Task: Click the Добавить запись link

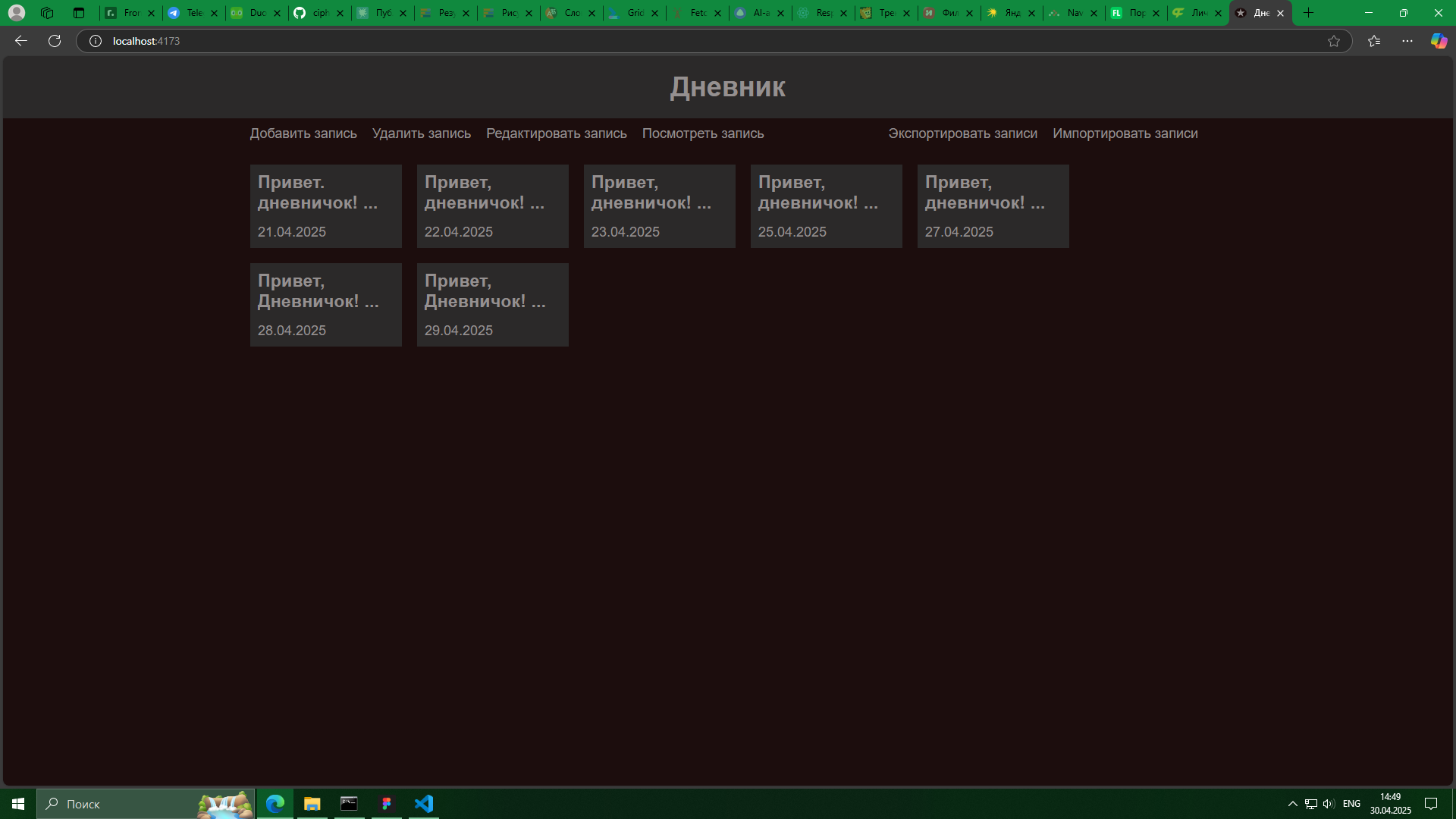Action: pos(303,133)
